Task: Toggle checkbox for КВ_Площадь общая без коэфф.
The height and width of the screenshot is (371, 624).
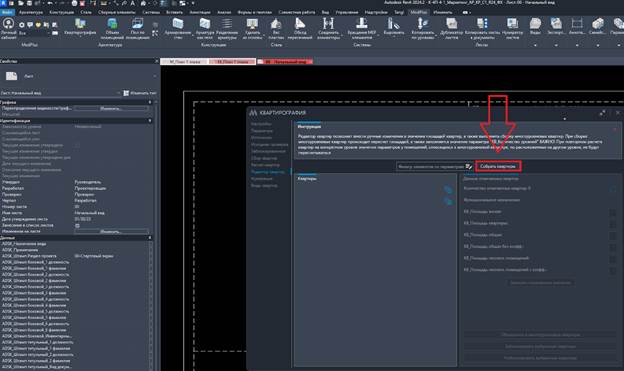Action: 612,247
